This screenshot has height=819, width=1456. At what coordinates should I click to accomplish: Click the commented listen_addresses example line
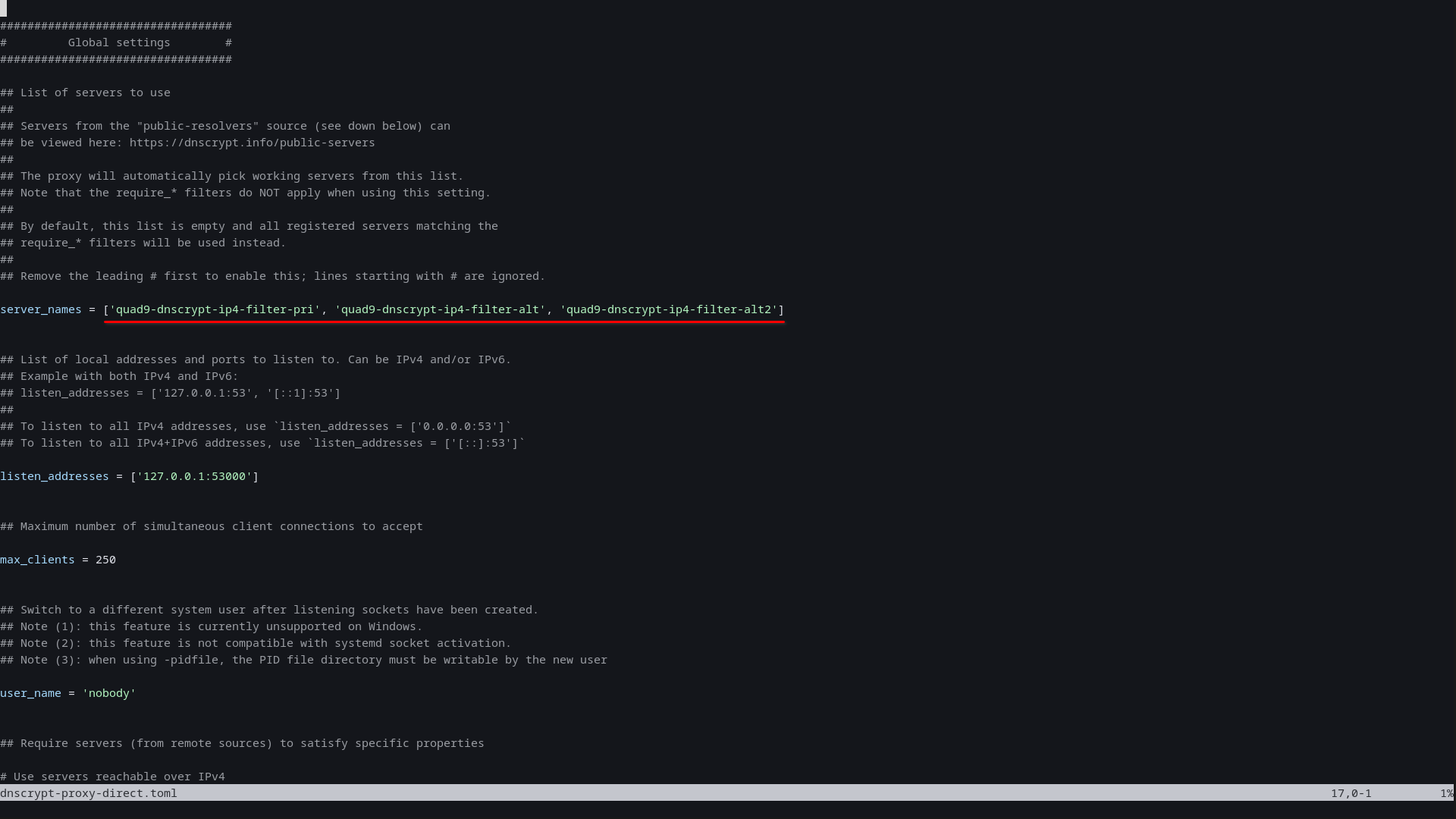tap(171, 393)
